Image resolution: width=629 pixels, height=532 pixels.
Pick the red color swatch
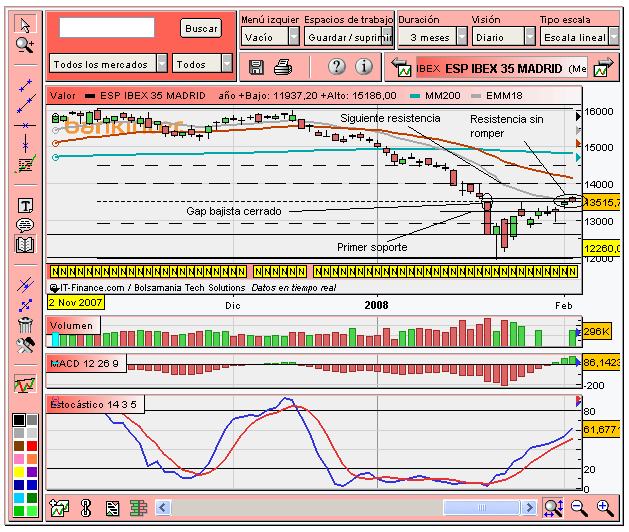[x=32, y=446]
